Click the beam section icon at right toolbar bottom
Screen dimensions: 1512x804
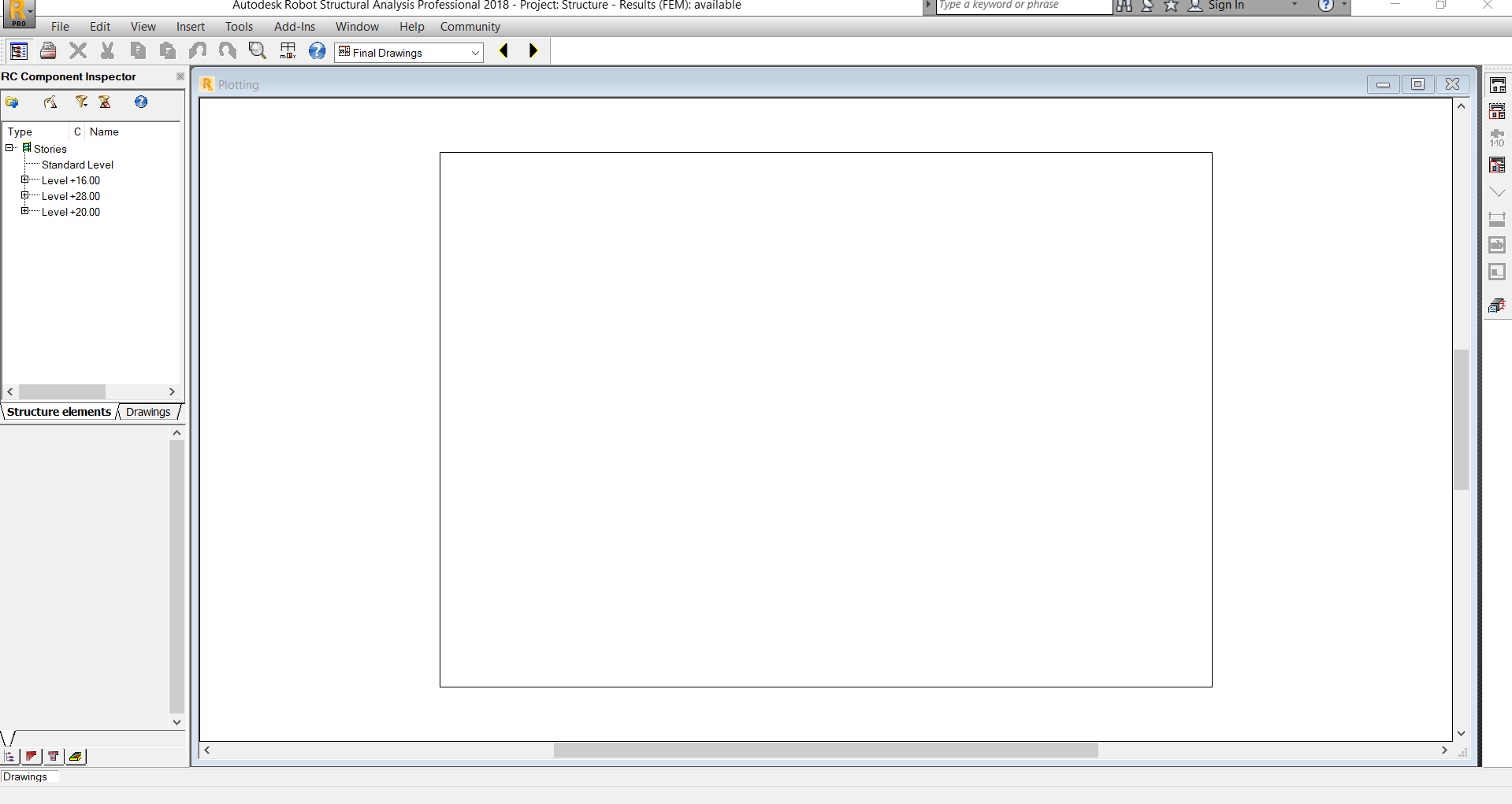(x=1497, y=306)
